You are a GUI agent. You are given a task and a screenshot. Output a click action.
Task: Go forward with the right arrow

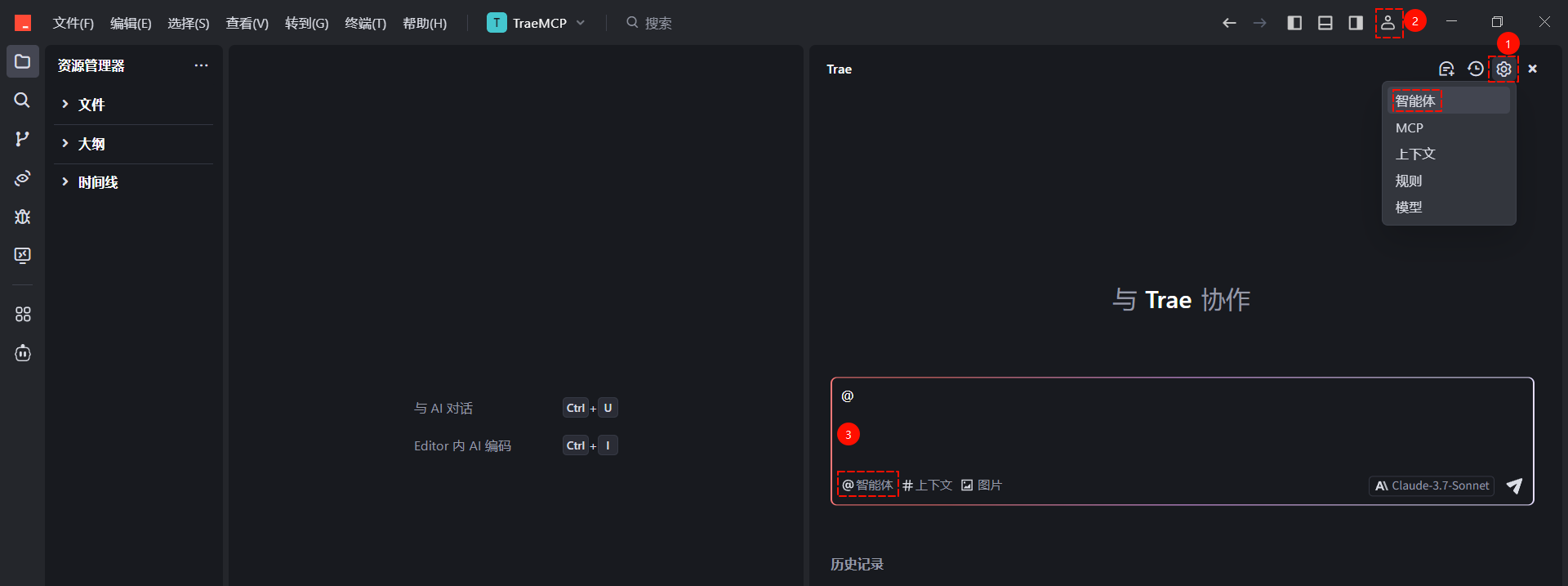coord(1260,23)
